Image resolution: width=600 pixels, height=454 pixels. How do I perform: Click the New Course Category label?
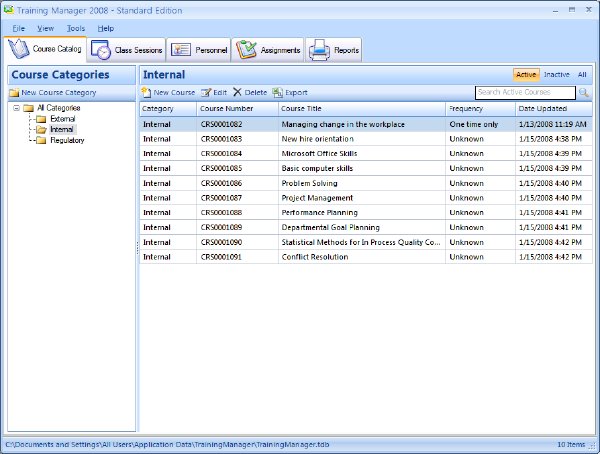59,93
